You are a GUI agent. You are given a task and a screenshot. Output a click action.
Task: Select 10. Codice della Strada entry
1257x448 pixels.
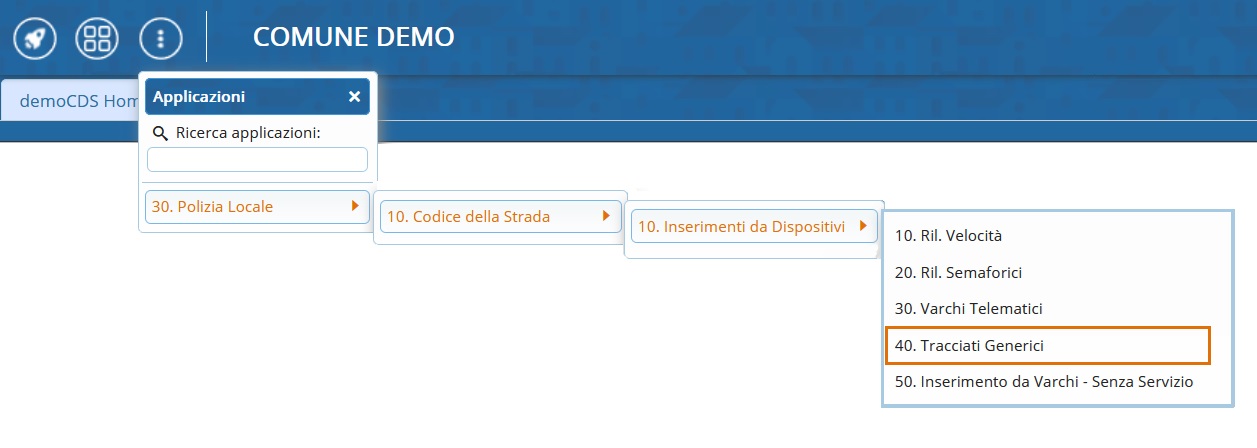point(500,216)
